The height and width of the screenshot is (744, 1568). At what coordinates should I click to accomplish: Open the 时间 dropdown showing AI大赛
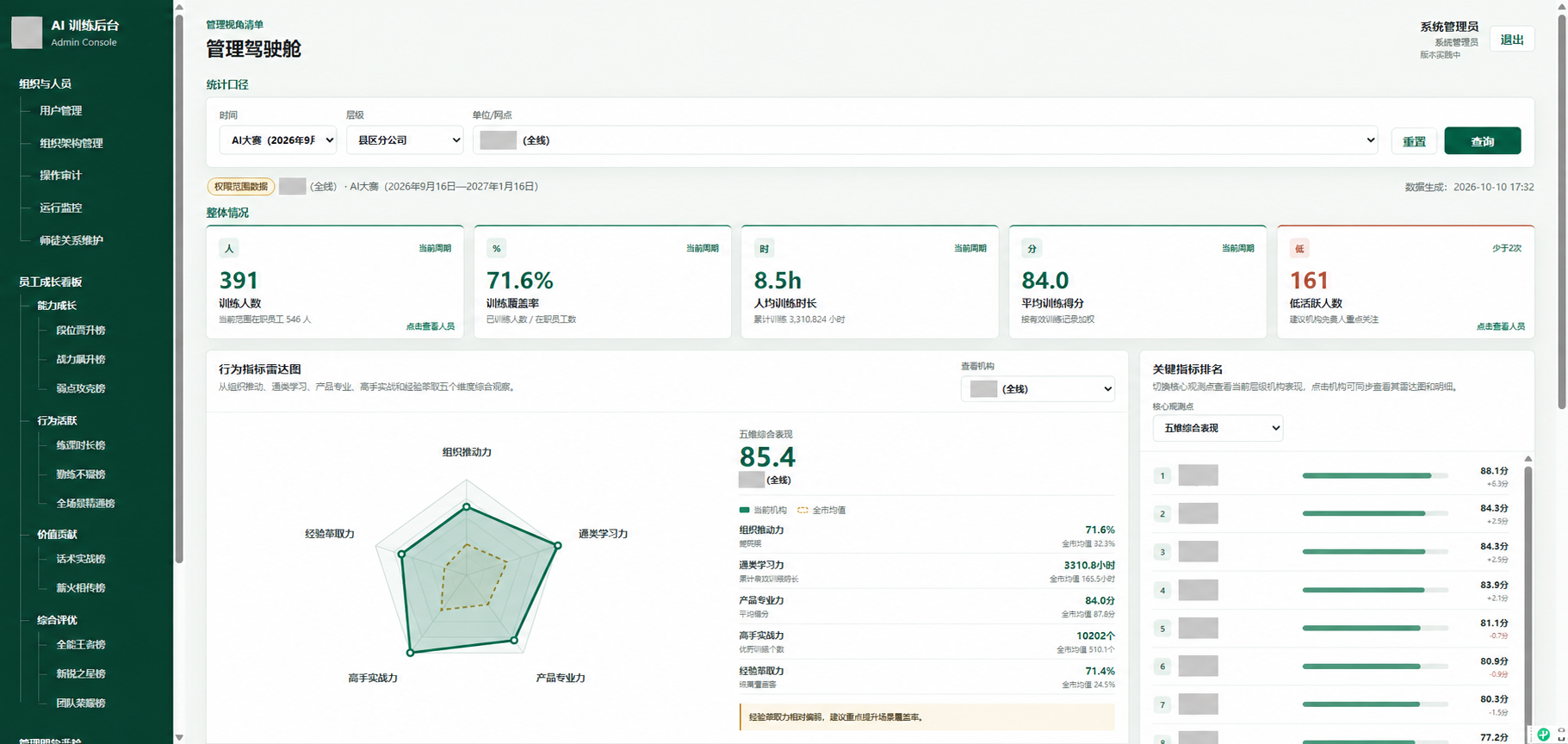[277, 140]
